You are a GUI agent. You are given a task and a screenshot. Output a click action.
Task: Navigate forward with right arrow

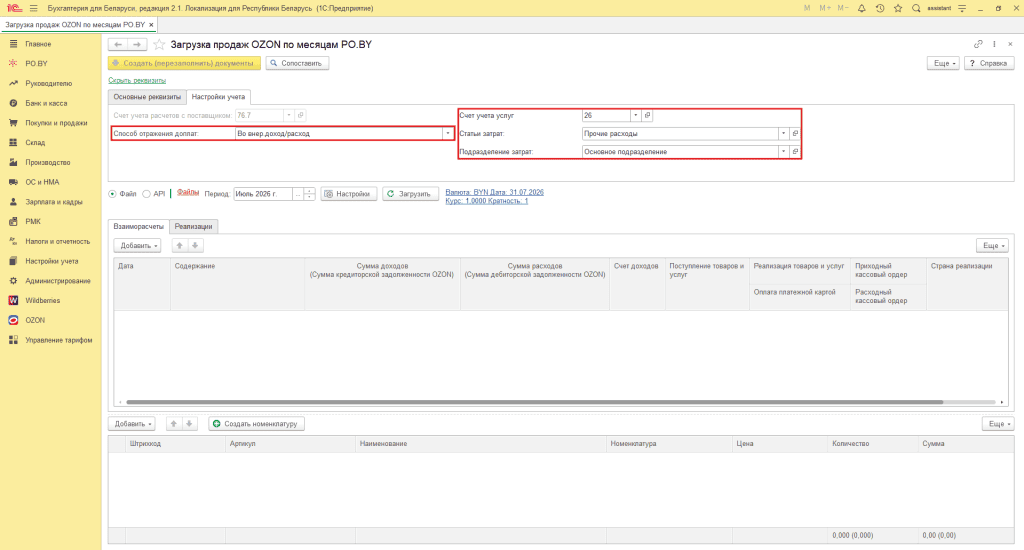pyautogui.click(x=137, y=44)
